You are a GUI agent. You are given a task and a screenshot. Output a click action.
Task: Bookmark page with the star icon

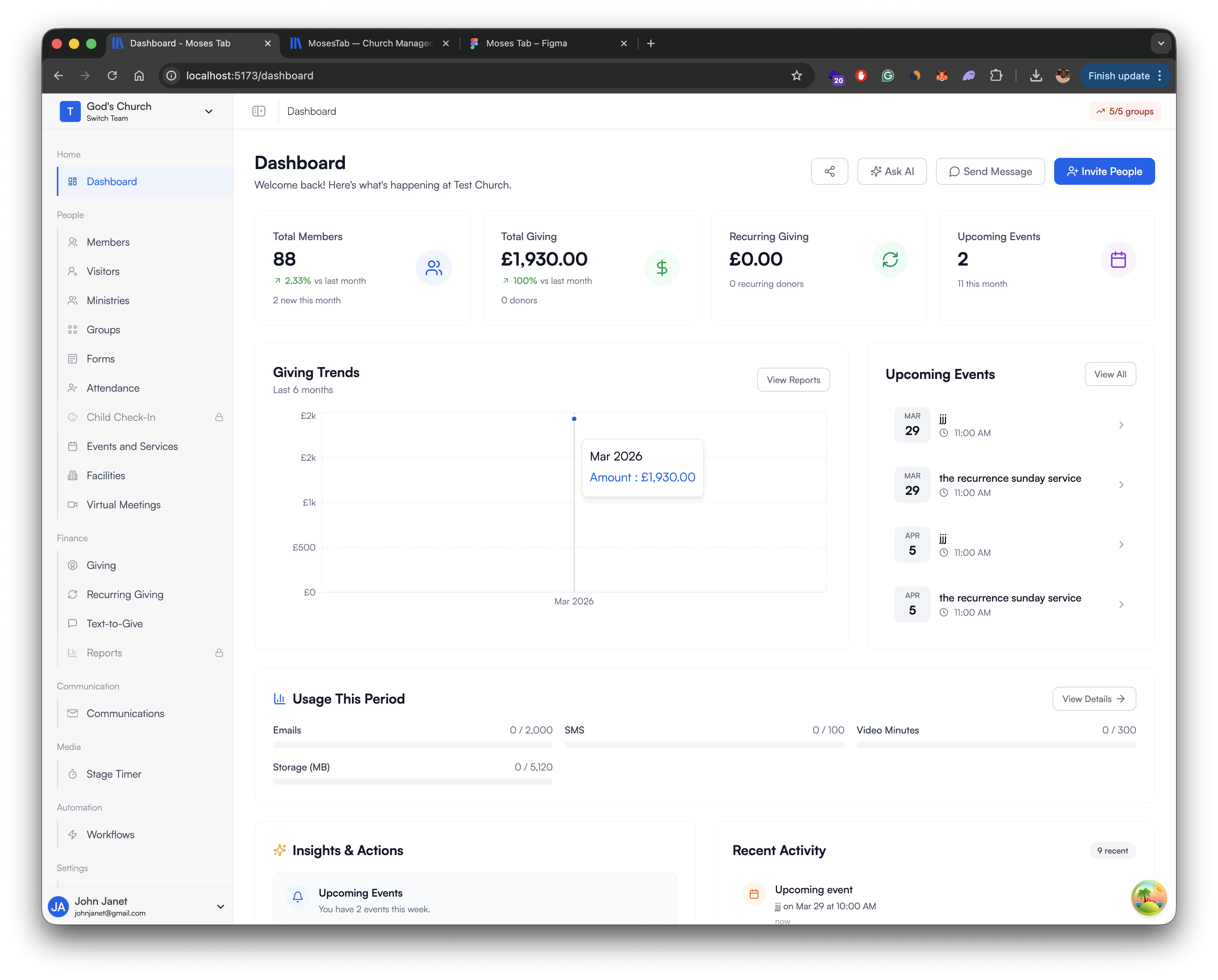tap(796, 76)
